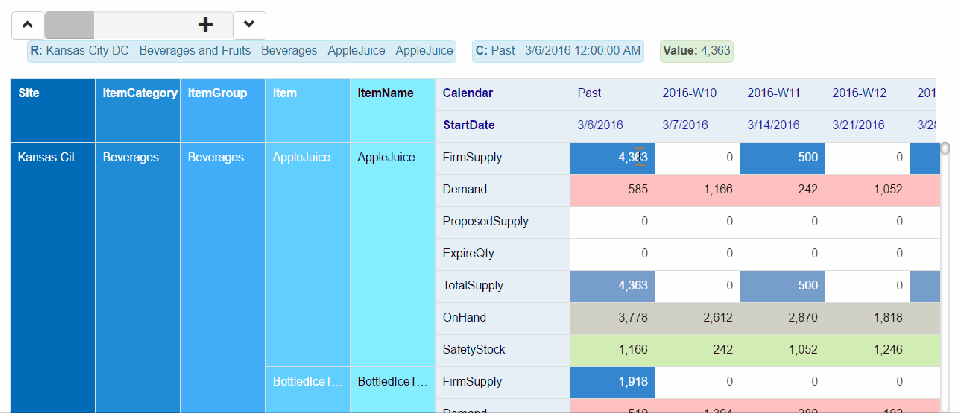Image resolution: width=960 pixels, height=413 pixels.
Task: Click the row path breadcrumb starting with R:
Action: (x=241, y=50)
